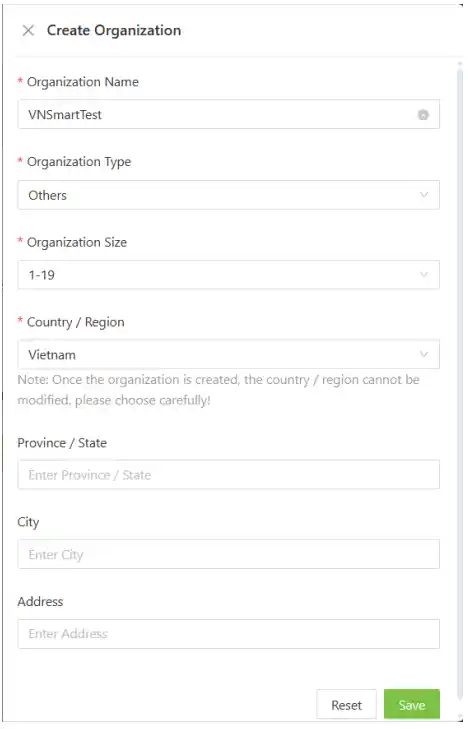Click the Enter Province / State field
The height and width of the screenshot is (729, 468).
point(228,475)
